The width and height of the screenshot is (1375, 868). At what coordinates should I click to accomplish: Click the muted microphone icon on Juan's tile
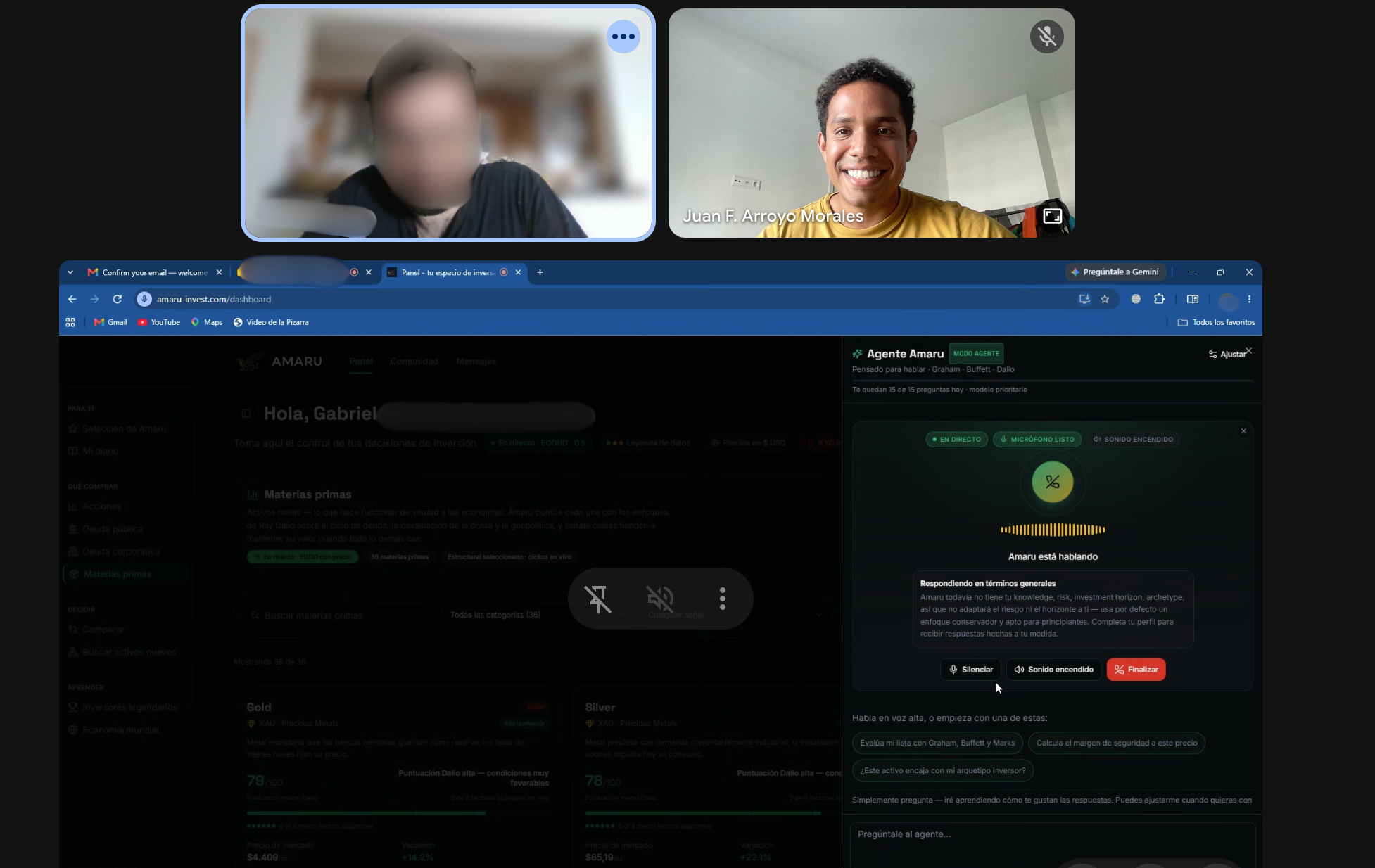tap(1046, 37)
